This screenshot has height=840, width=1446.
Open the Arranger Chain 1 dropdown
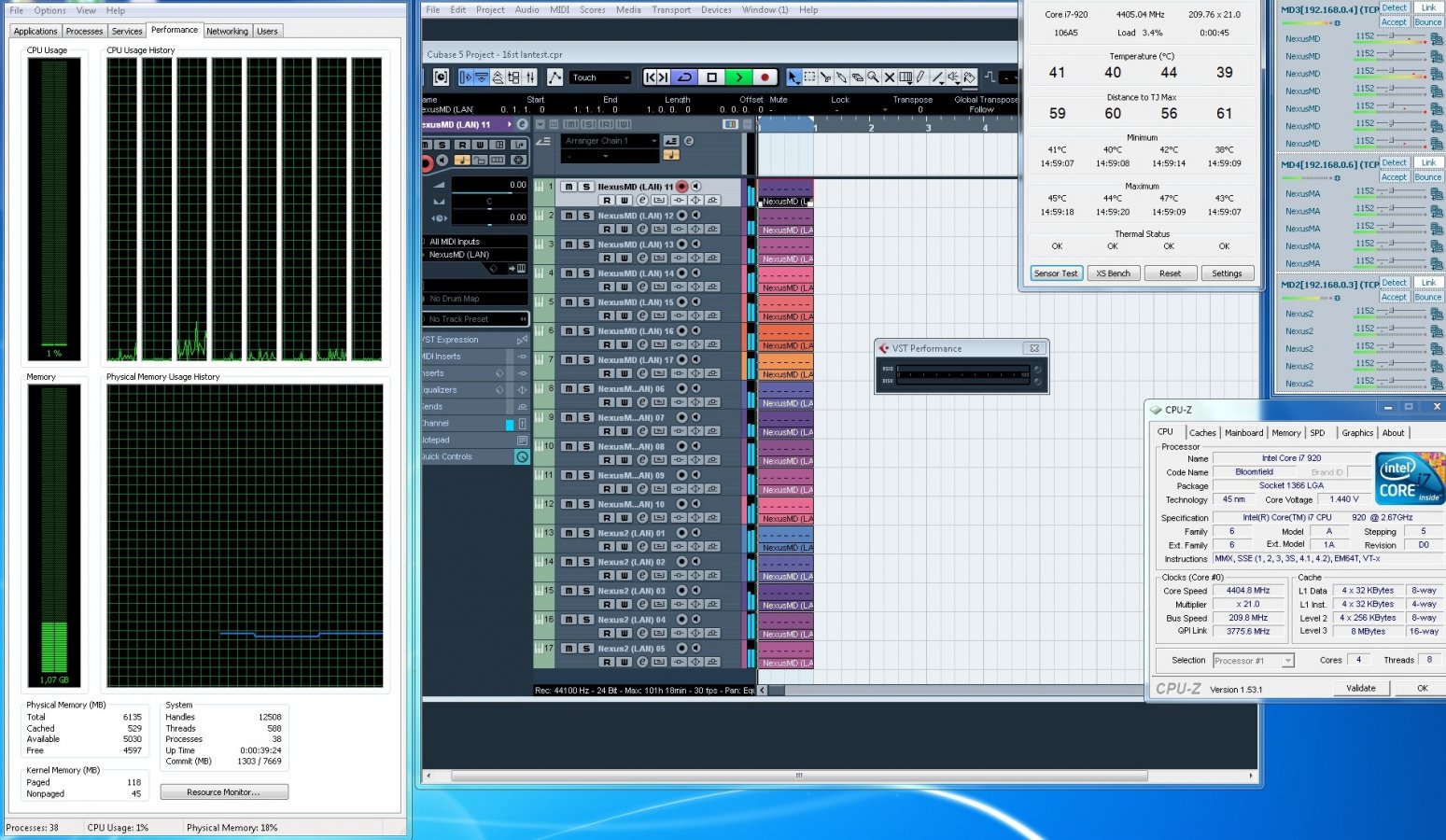(611, 141)
